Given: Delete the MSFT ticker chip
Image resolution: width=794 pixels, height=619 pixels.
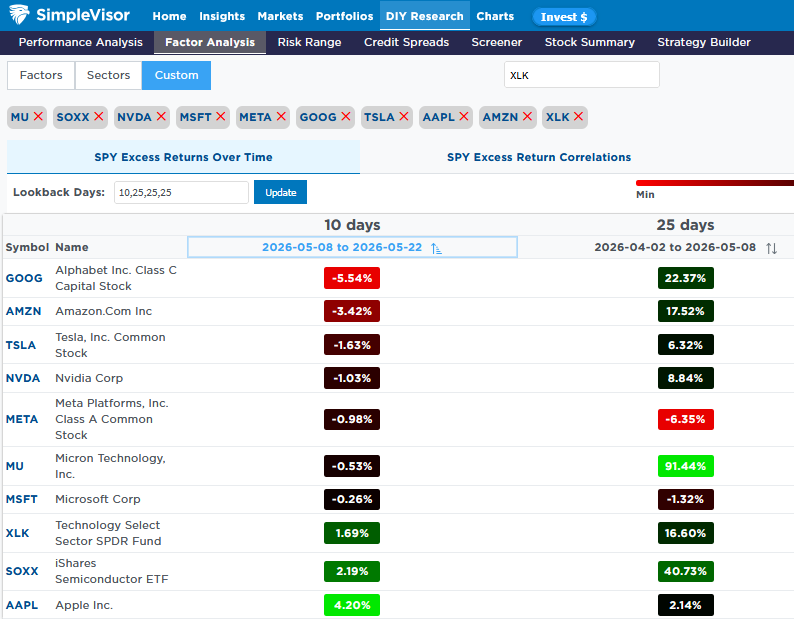Looking at the screenshot, I should 221,117.
